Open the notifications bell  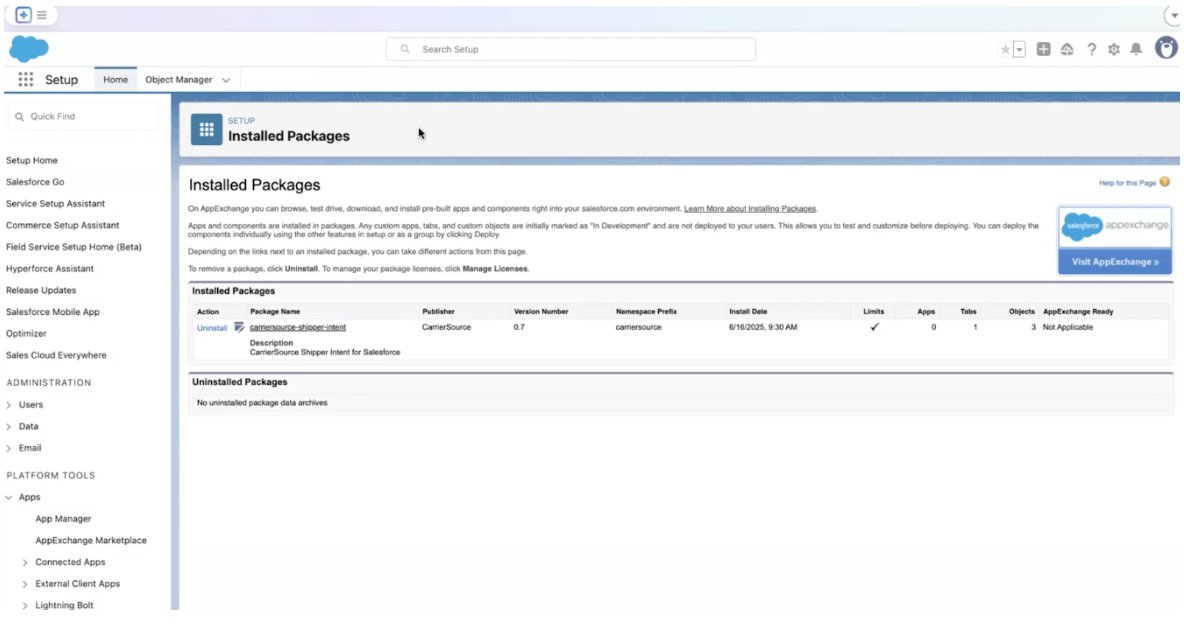(x=1136, y=50)
